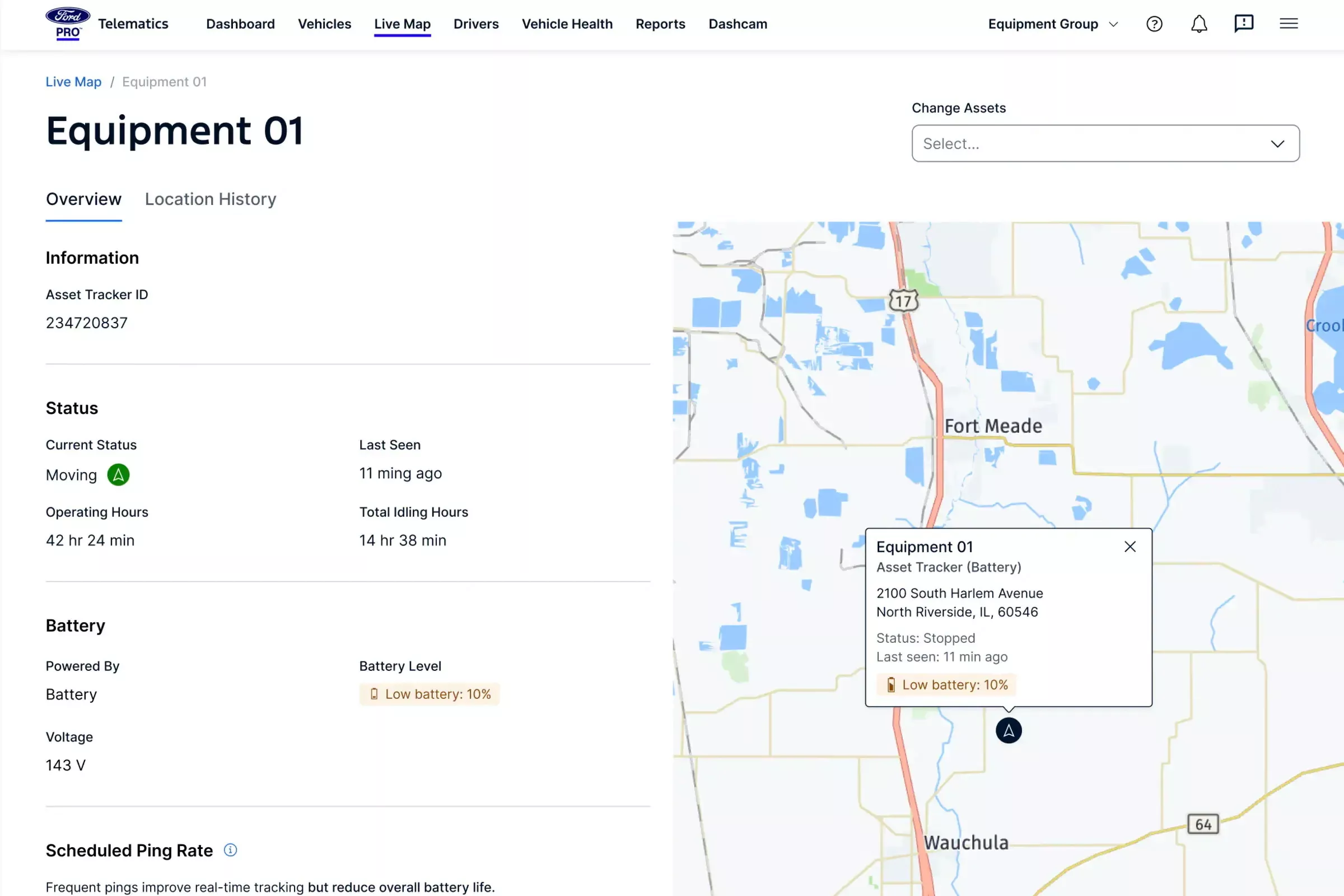Screen dimensions: 1344x896
Task: Open notifications bell icon
Action: pyautogui.click(x=1198, y=24)
